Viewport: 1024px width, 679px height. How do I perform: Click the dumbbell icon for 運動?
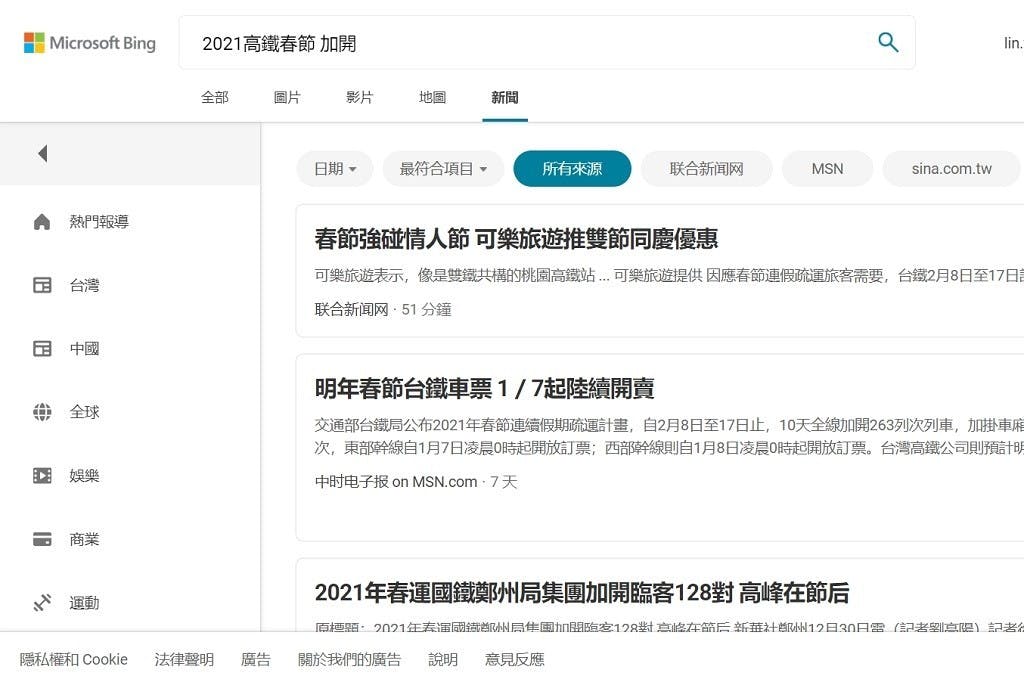click(x=42, y=603)
